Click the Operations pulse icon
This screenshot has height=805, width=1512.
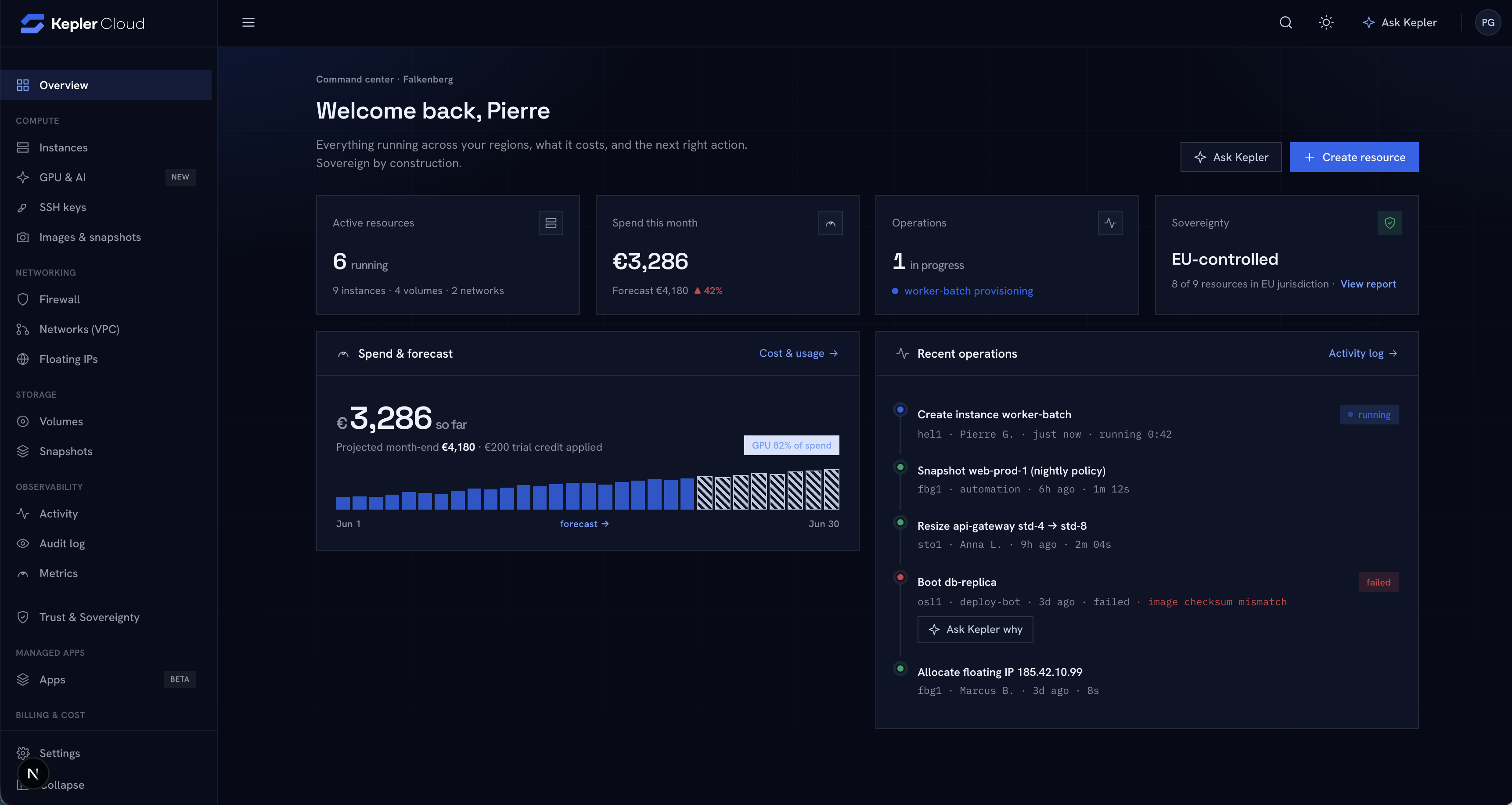1110,223
